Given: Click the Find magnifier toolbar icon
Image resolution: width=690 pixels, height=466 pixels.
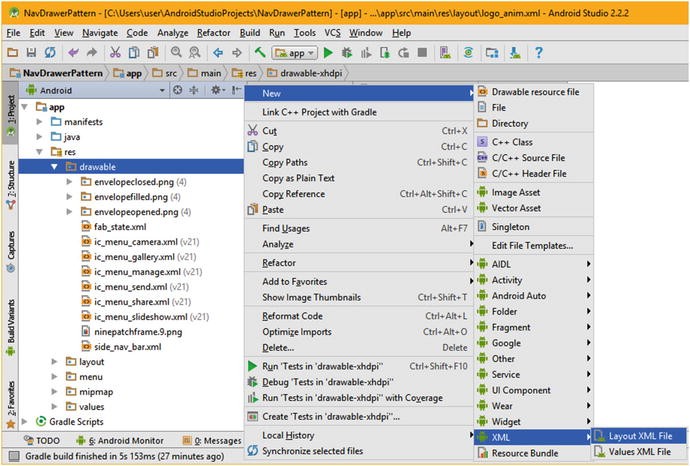Looking at the screenshot, I should pyautogui.click(x=176, y=52).
